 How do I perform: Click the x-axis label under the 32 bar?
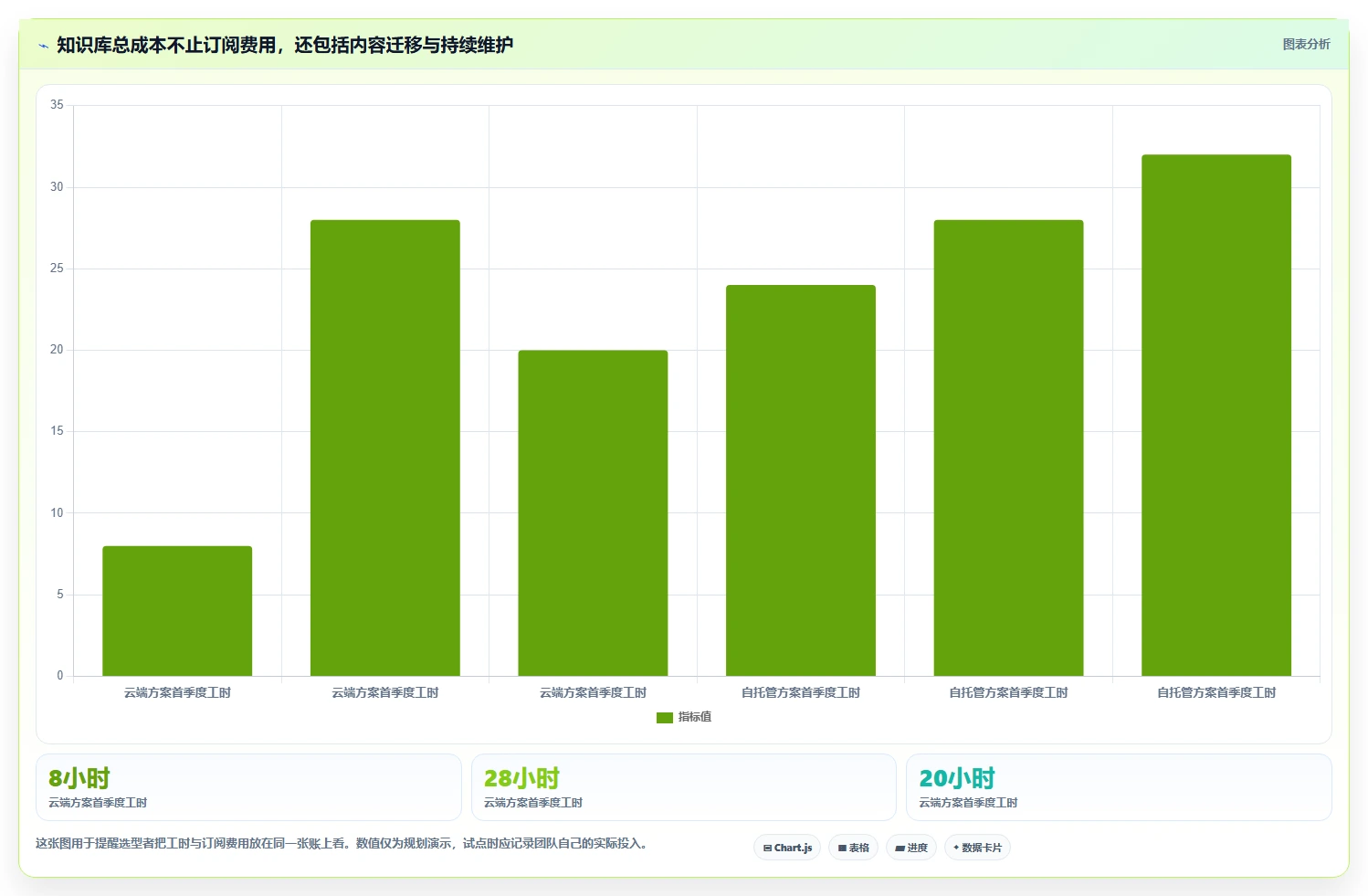point(1216,692)
